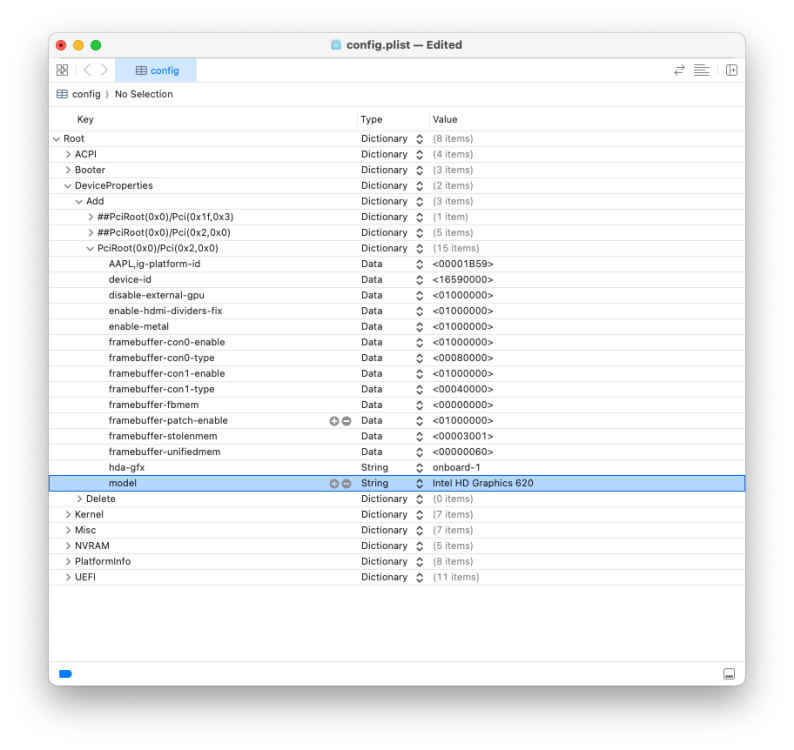Expand ##PciRoot(0x0)/Pci(0x2,0x0) entry
The image size is (794, 750).
pyautogui.click(x=91, y=233)
